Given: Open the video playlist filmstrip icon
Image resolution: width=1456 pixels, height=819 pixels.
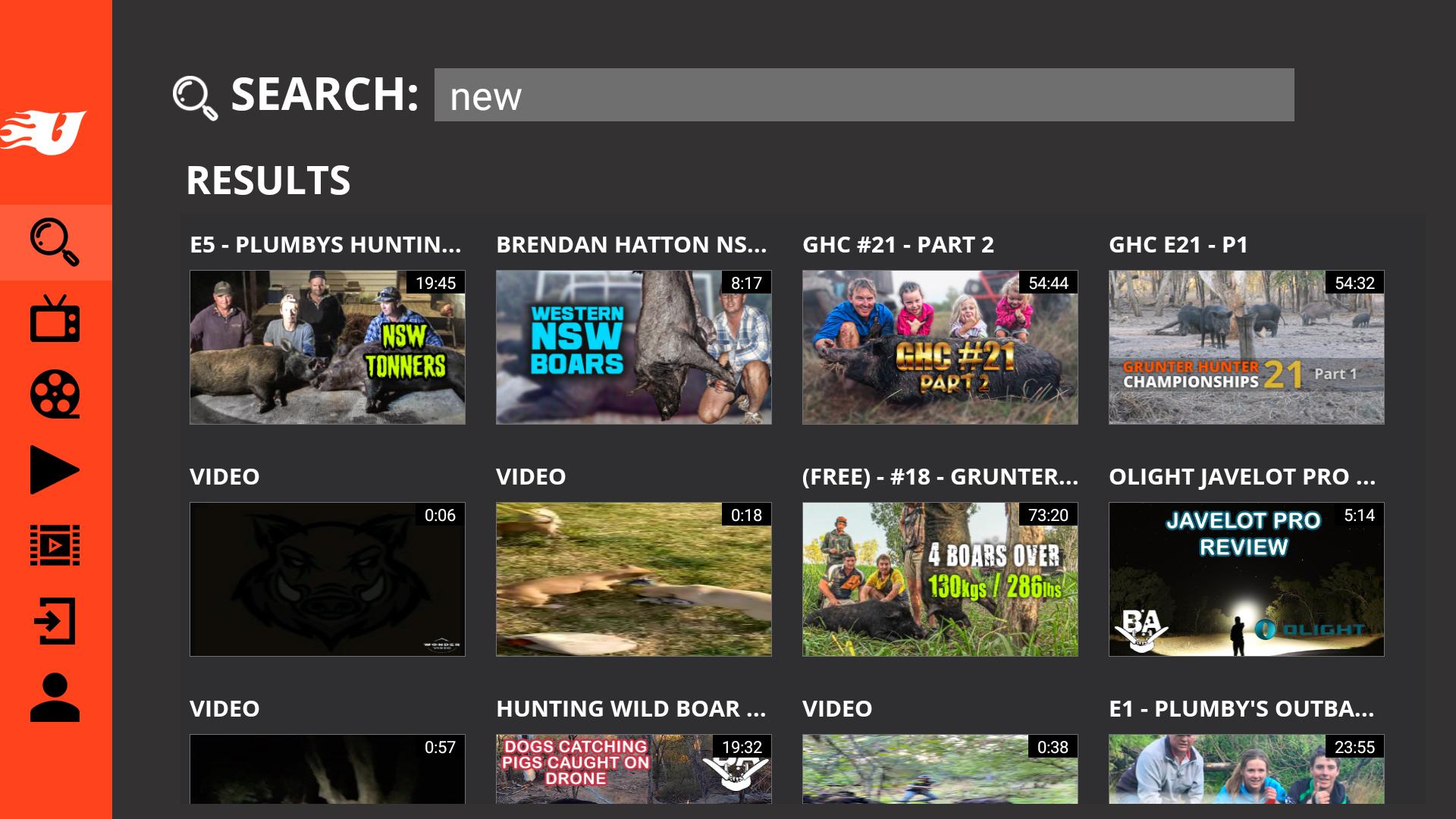Looking at the screenshot, I should [55, 546].
